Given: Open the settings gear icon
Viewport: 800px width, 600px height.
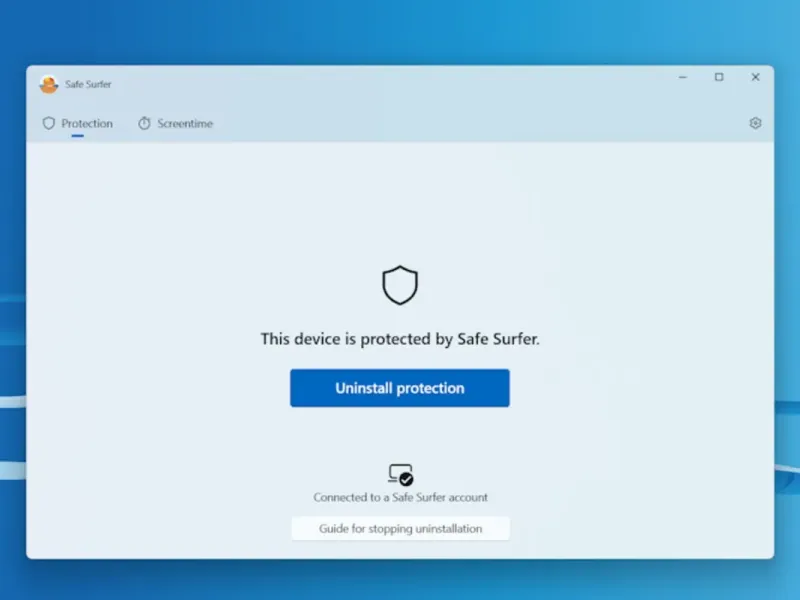Looking at the screenshot, I should point(755,123).
